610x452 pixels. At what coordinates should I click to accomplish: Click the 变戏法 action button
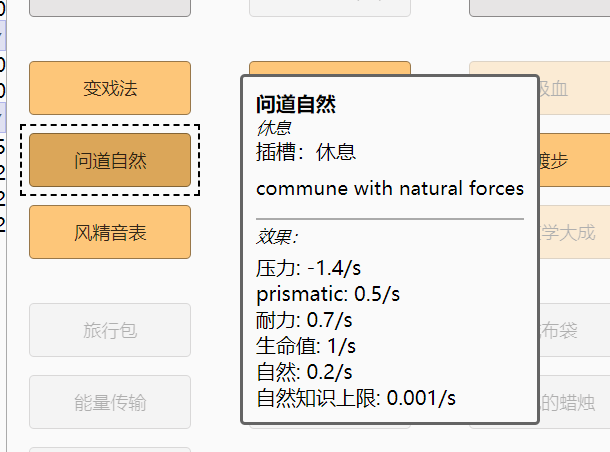pos(110,88)
